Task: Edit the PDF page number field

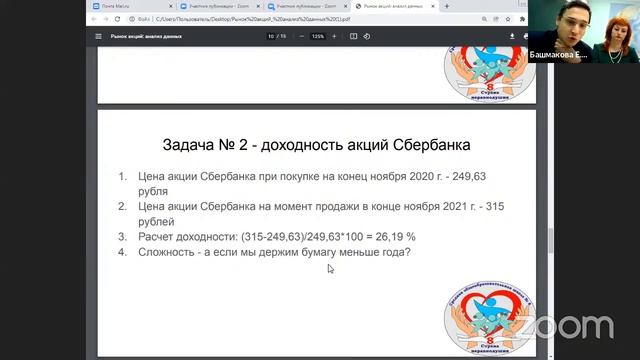Action: tap(271, 36)
